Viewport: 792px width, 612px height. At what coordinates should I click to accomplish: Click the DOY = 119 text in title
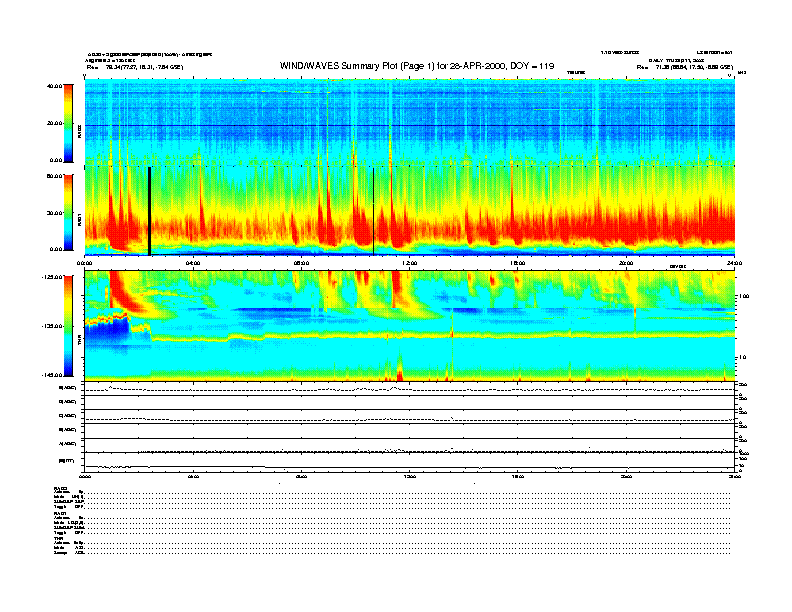tap(532, 66)
